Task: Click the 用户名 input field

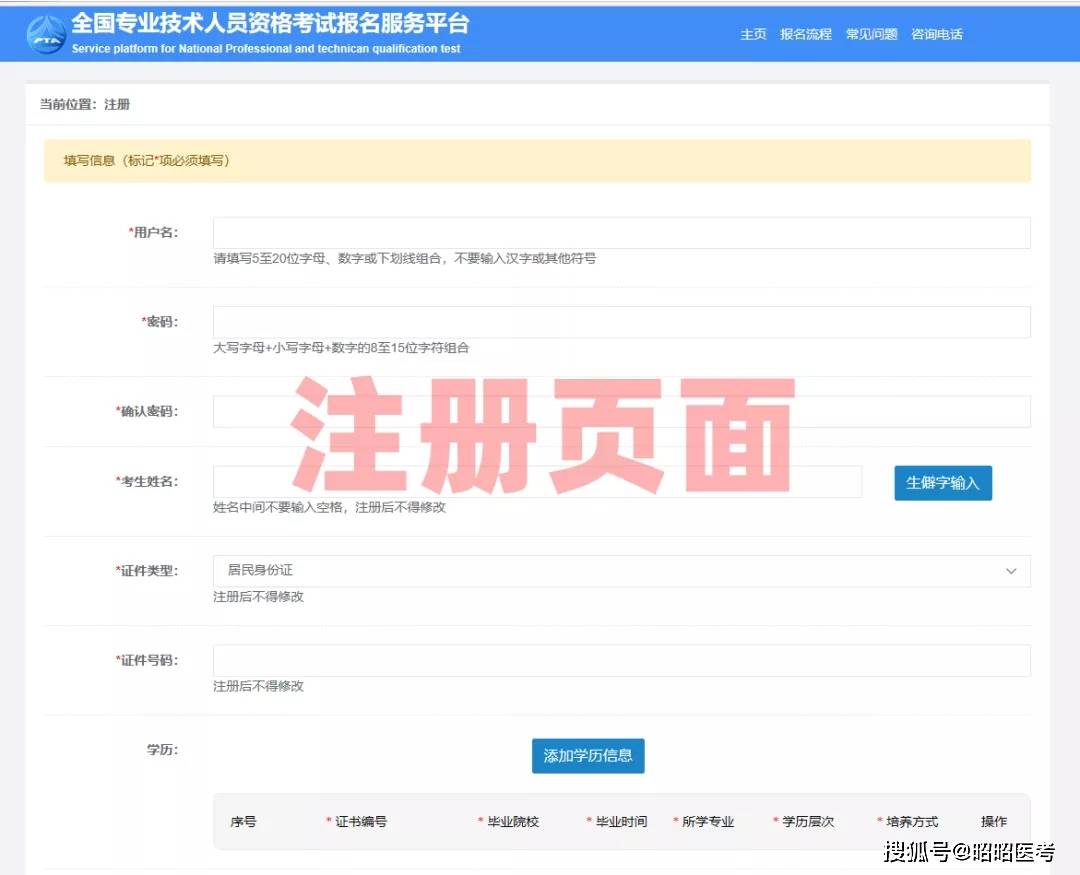Action: point(621,233)
